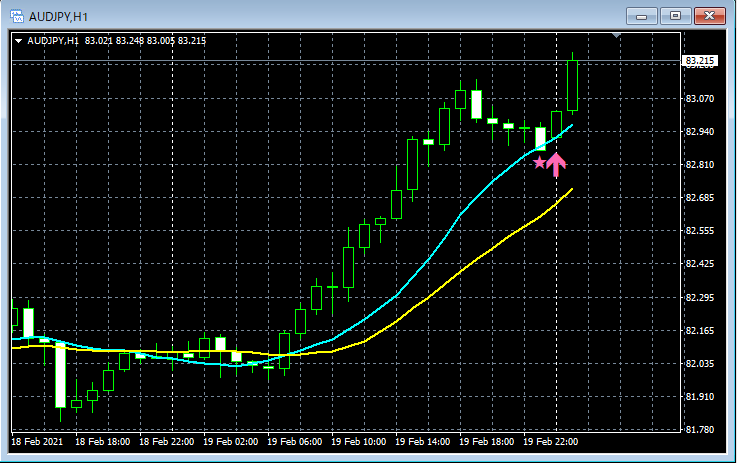Click the 19 Feb 14:00 time label

[423, 442]
